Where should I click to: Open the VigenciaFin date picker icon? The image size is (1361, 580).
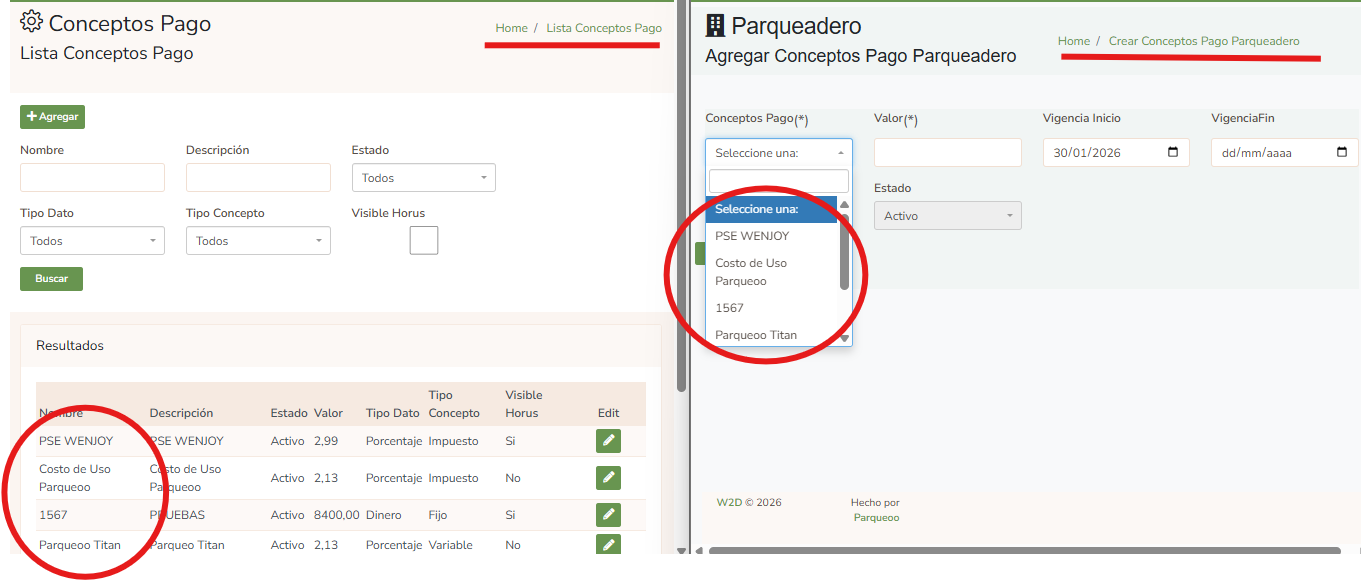(1338, 152)
